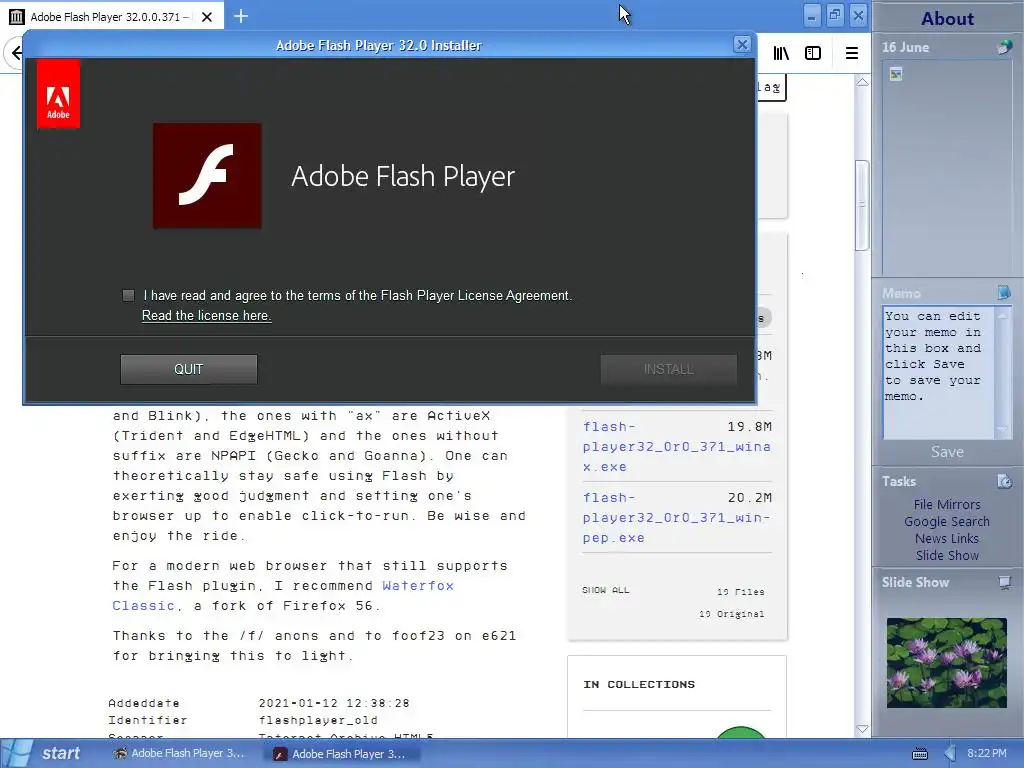Image resolution: width=1024 pixels, height=768 pixels.
Task: Download flash-player32_0r0_371_win-pep.exe file link
Action: pos(677,518)
